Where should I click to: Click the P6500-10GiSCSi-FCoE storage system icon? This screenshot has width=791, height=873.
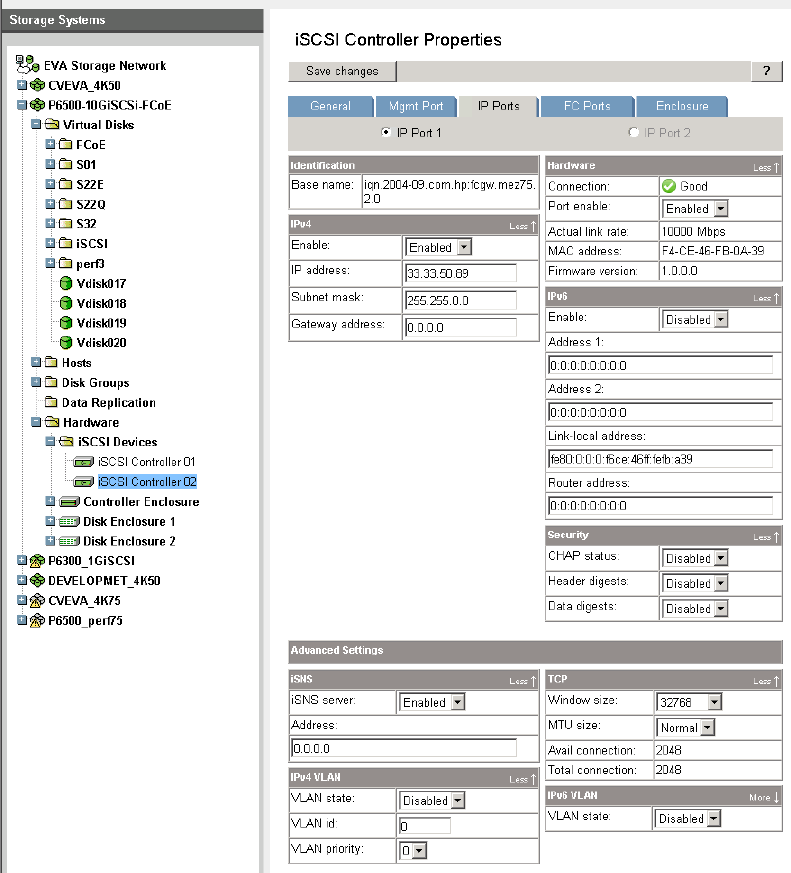pyautogui.click(x=37, y=105)
